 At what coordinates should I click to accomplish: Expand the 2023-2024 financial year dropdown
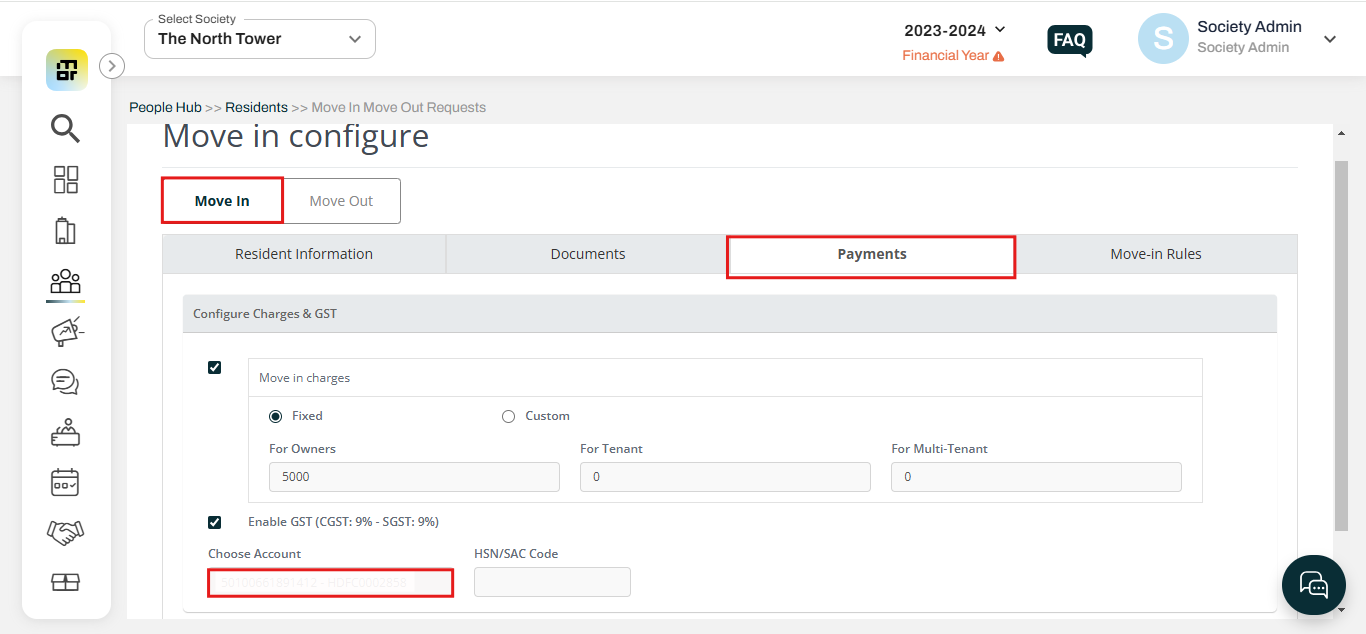click(954, 30)
